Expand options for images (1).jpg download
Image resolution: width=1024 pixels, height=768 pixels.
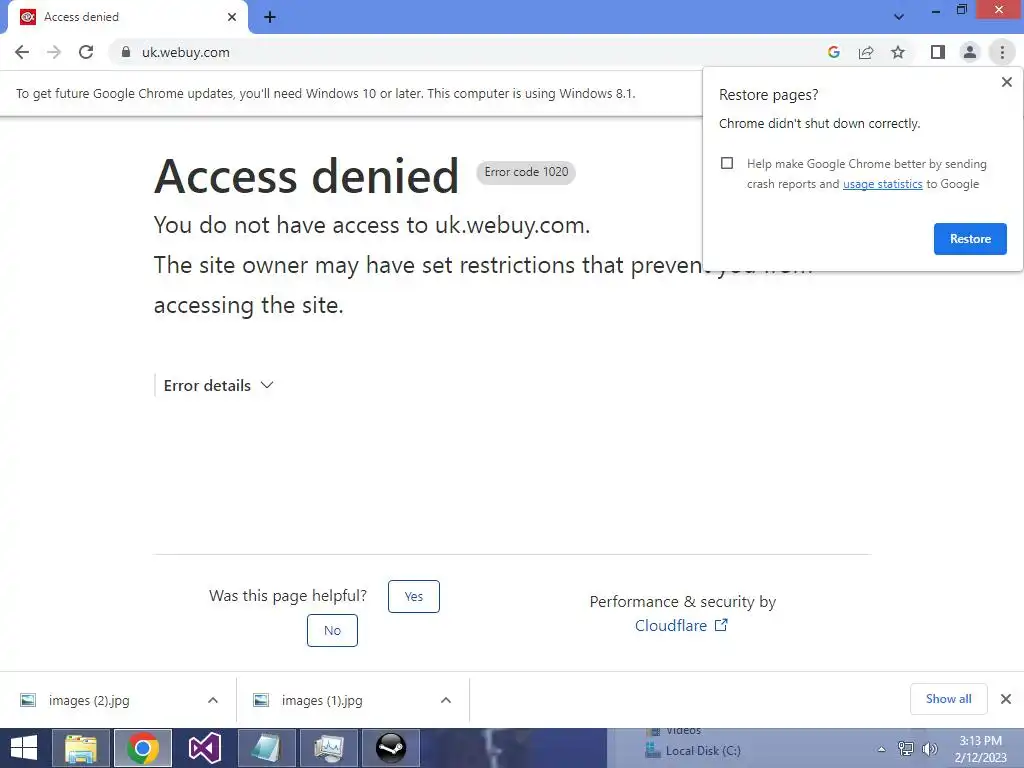click(446, 700)
